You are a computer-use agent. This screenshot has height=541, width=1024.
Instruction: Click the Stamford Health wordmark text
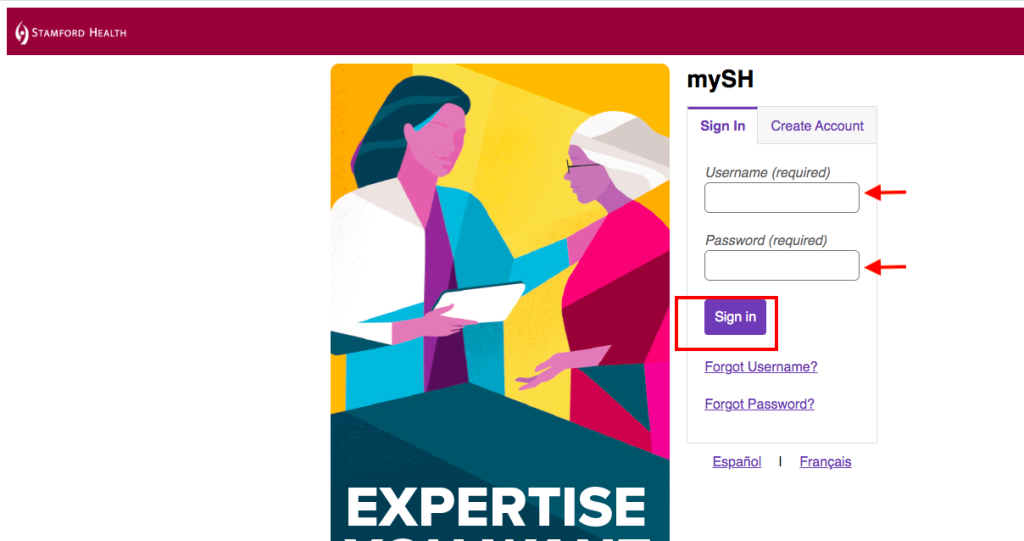coord(79,33)
